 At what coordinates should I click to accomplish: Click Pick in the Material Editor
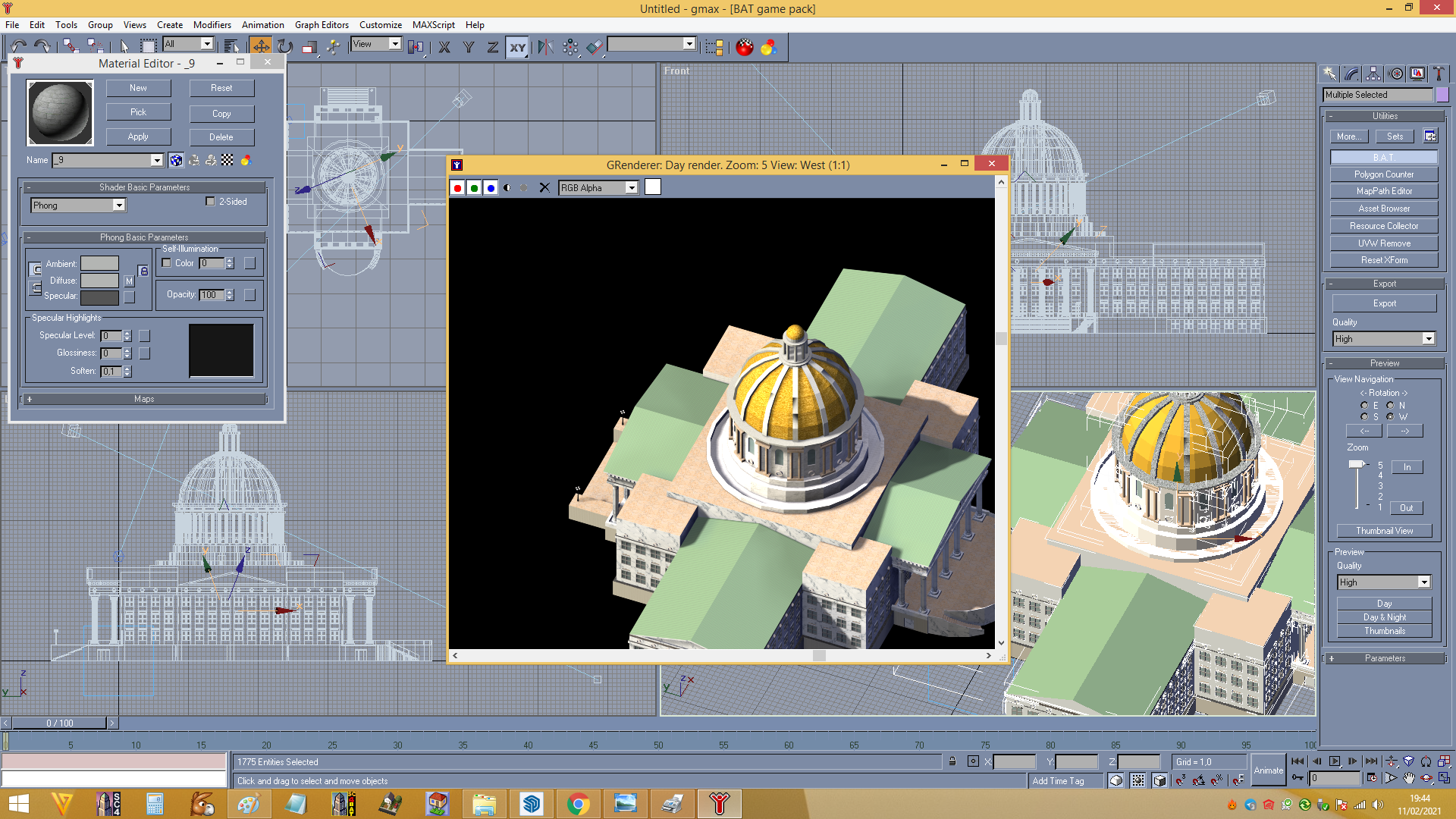pos(138,112)
